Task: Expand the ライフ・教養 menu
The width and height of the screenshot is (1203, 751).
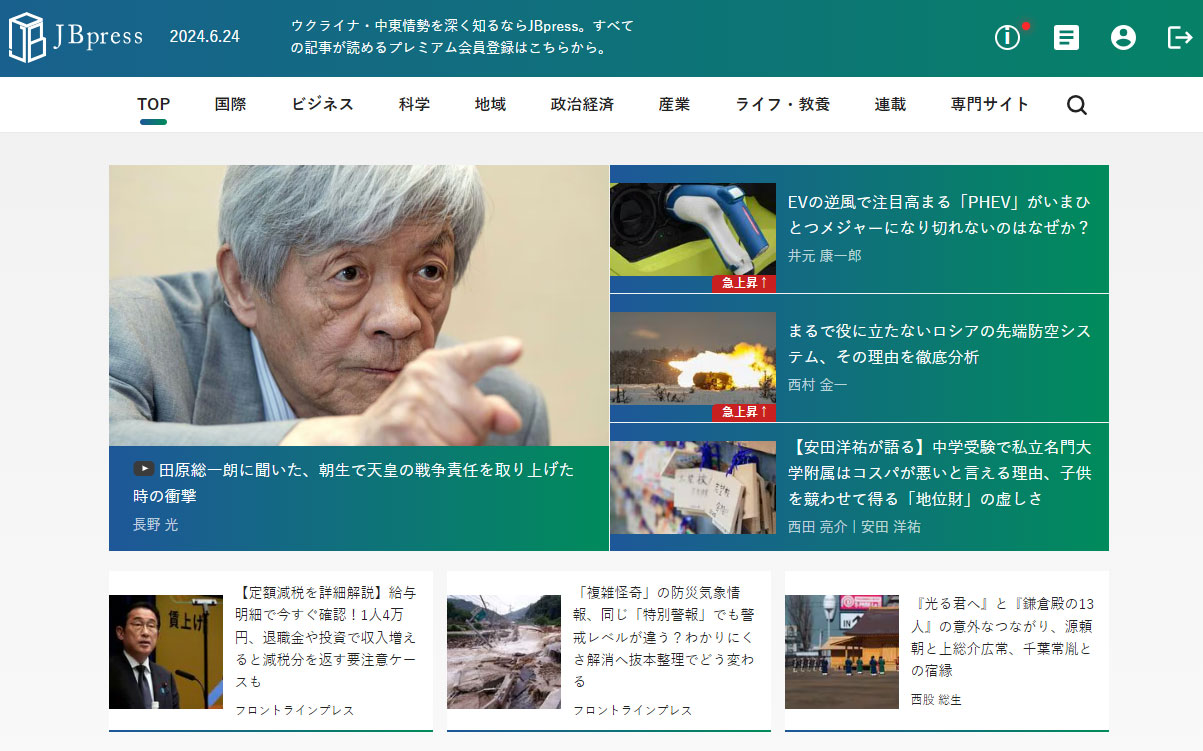Action: 782,104
